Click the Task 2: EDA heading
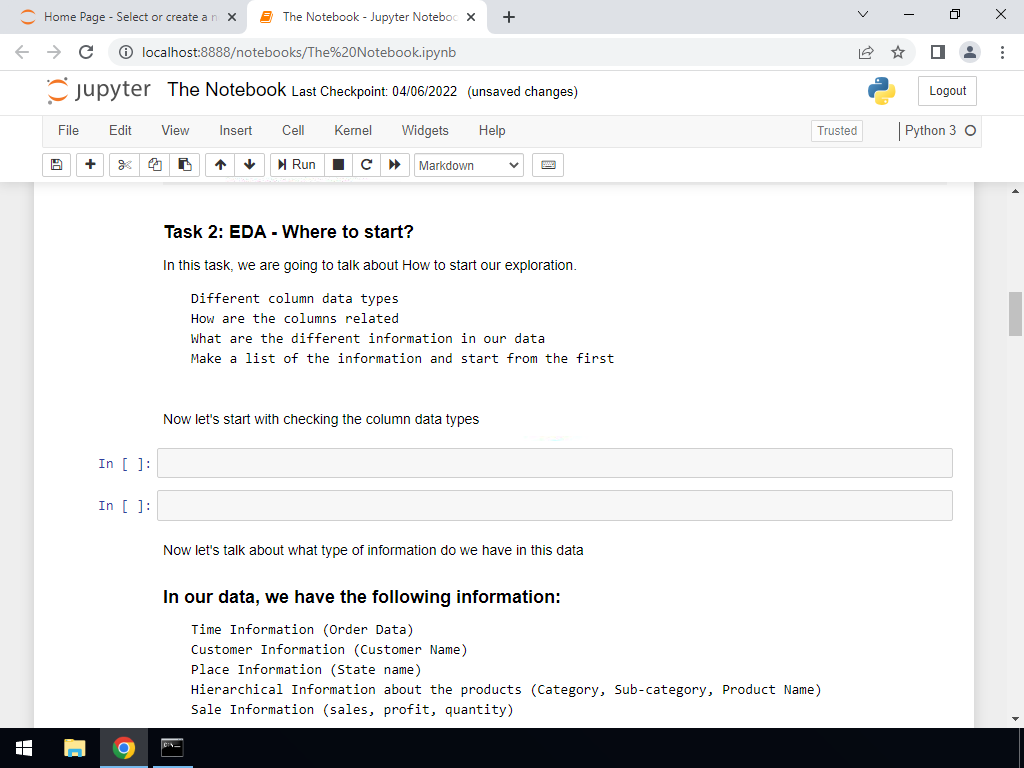This screenshot has width=1024, height=768. 289,232
